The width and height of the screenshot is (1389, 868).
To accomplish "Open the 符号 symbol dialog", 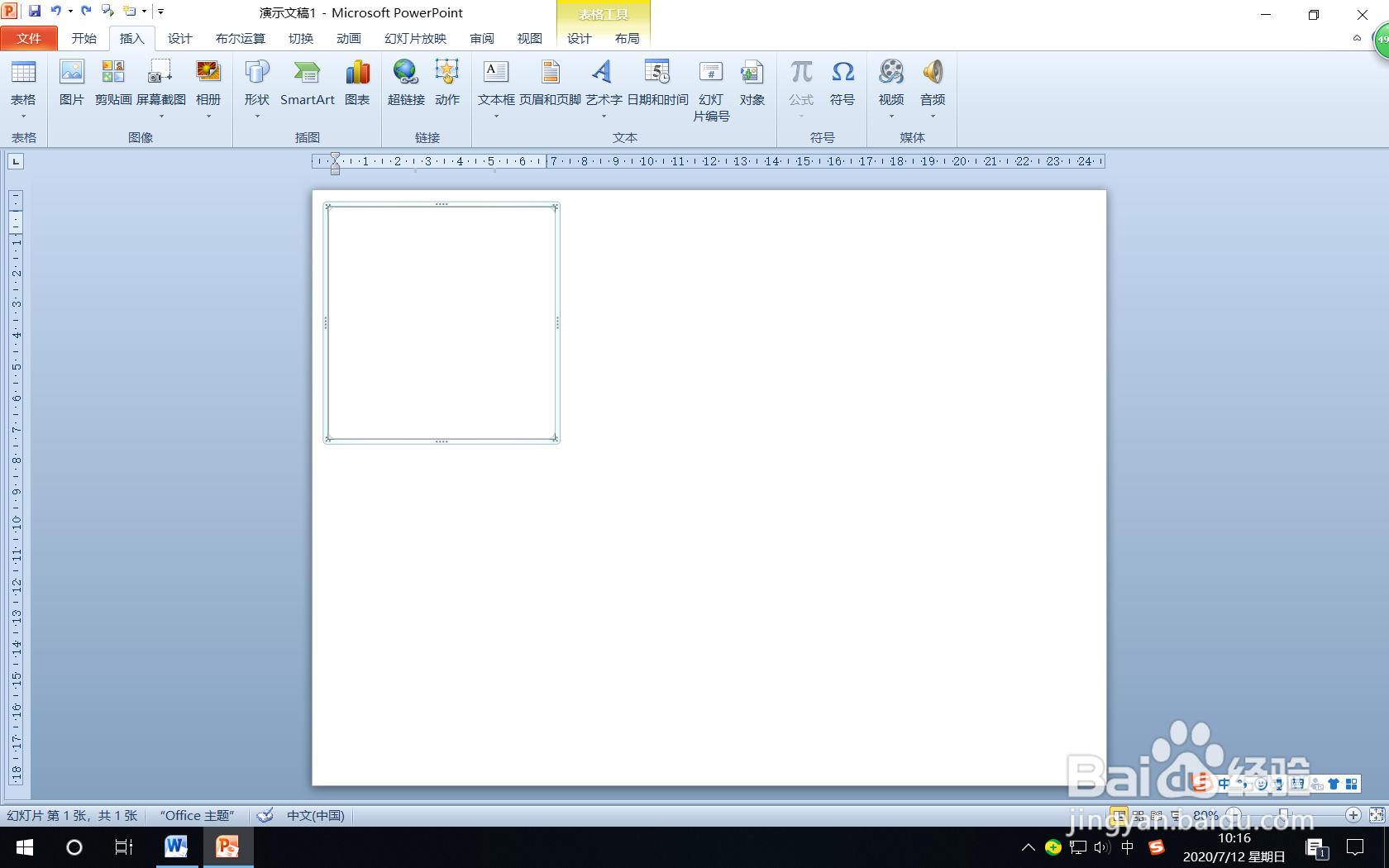I will coord(842,83).
